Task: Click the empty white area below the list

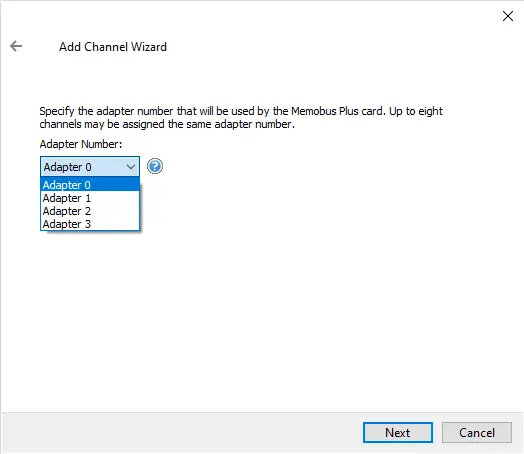Action: 261,317
